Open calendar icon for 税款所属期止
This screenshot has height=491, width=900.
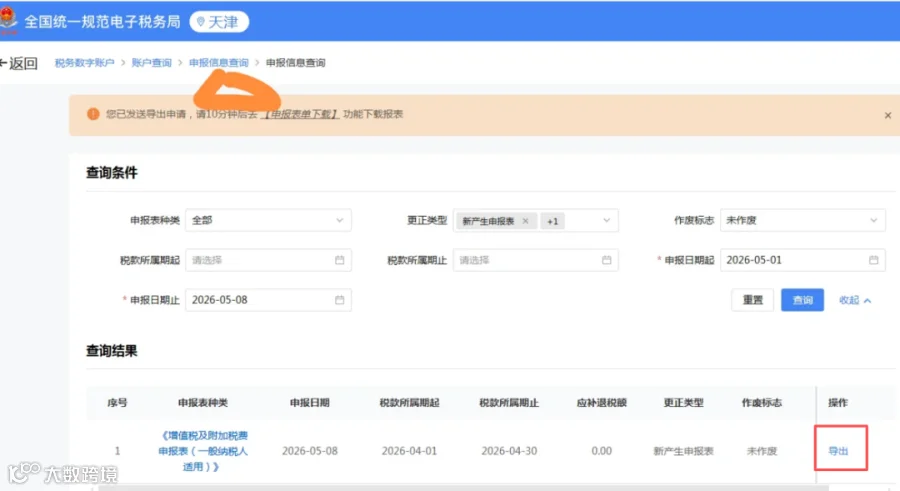click(607, 260)
